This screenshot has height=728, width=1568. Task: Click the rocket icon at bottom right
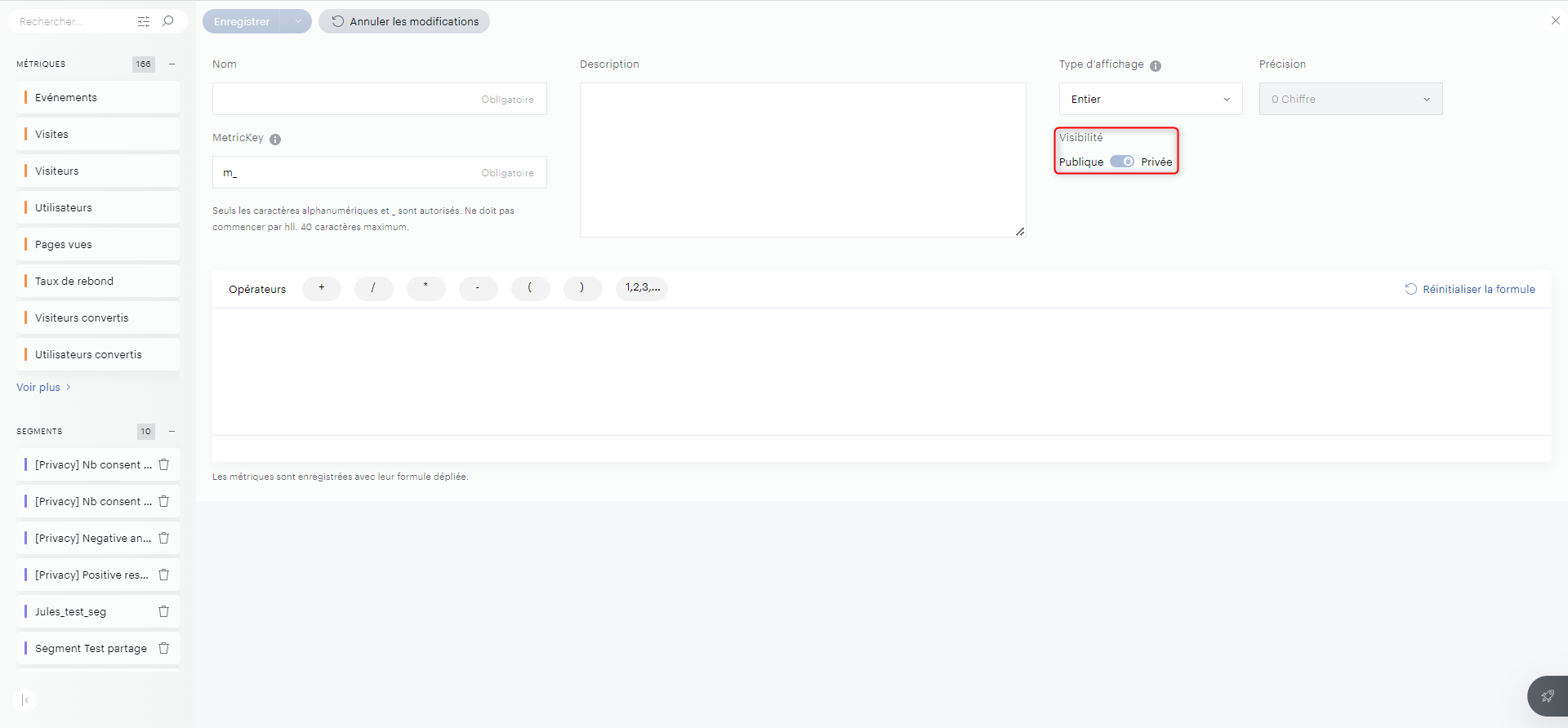pyautogui.click(x=1547, y=696)
